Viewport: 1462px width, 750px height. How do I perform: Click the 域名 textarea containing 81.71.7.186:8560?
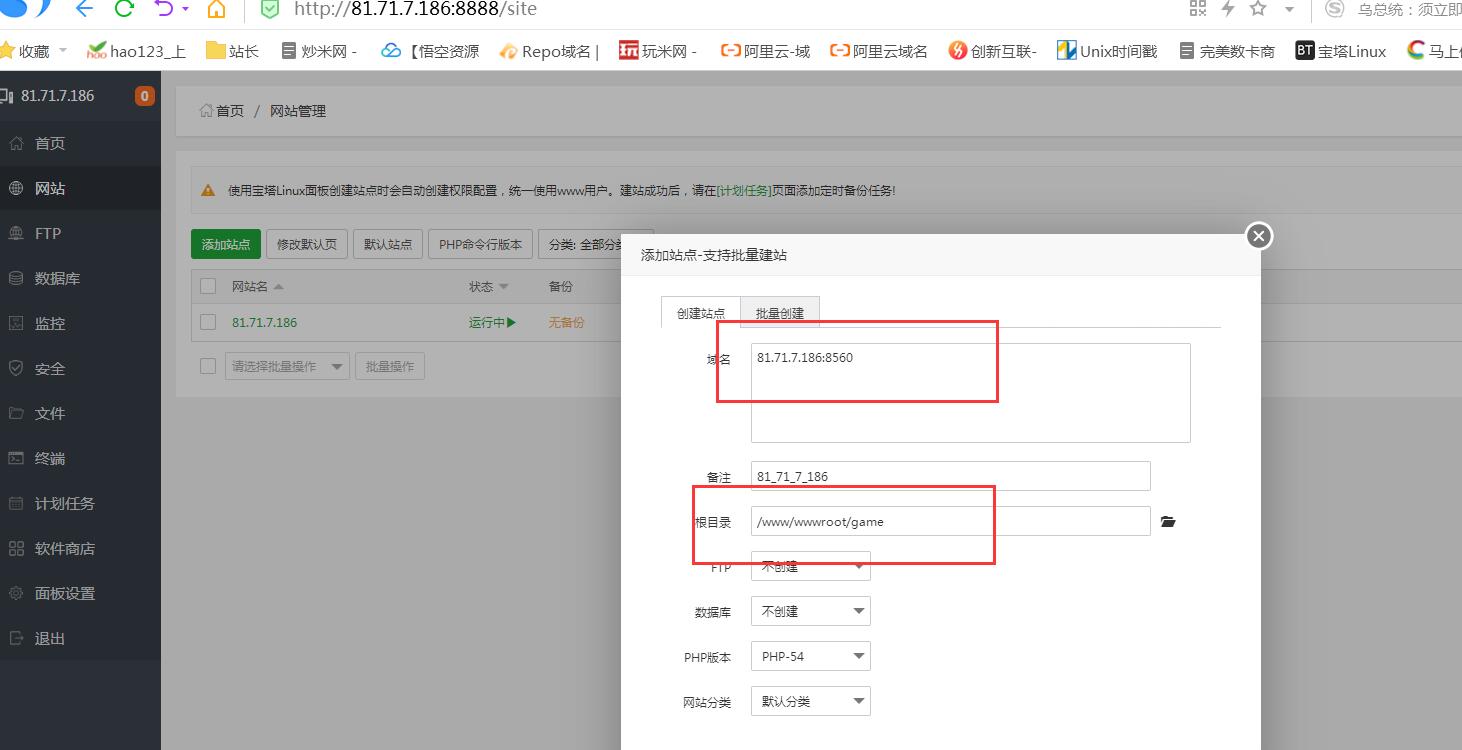(x=970, y=393)
